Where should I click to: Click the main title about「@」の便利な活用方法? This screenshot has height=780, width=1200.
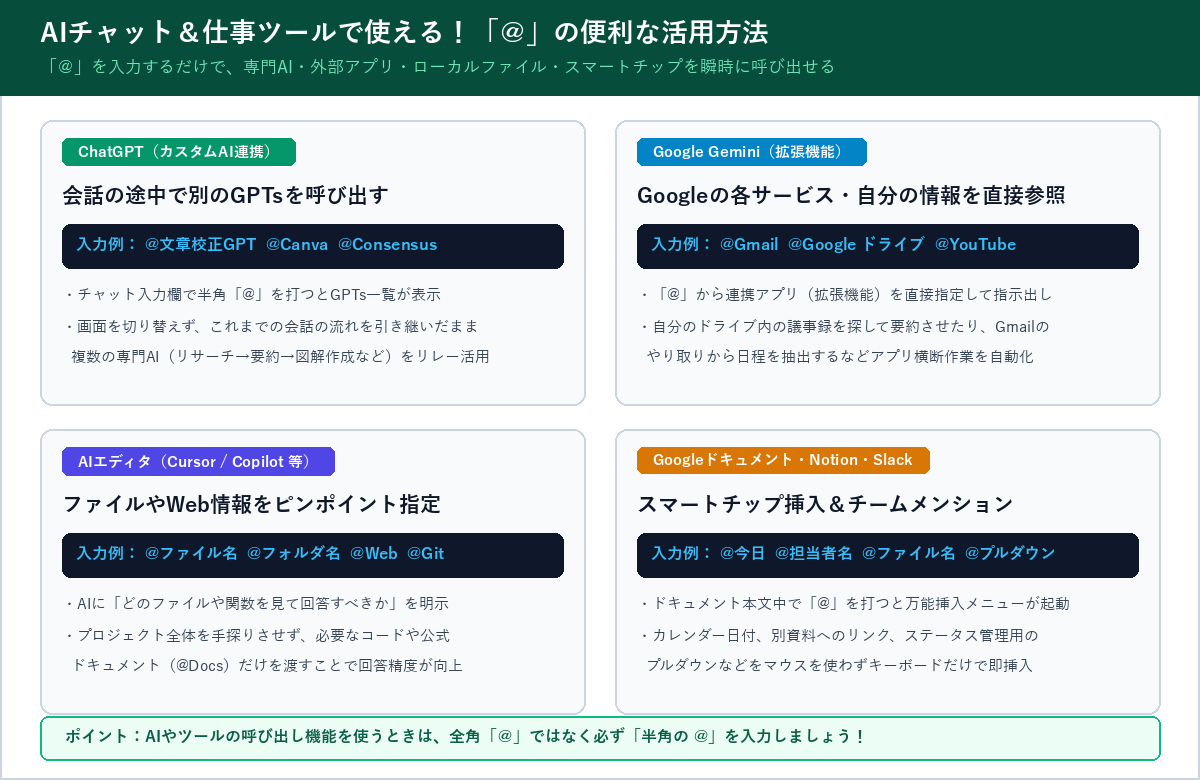(x=404, y=32)
